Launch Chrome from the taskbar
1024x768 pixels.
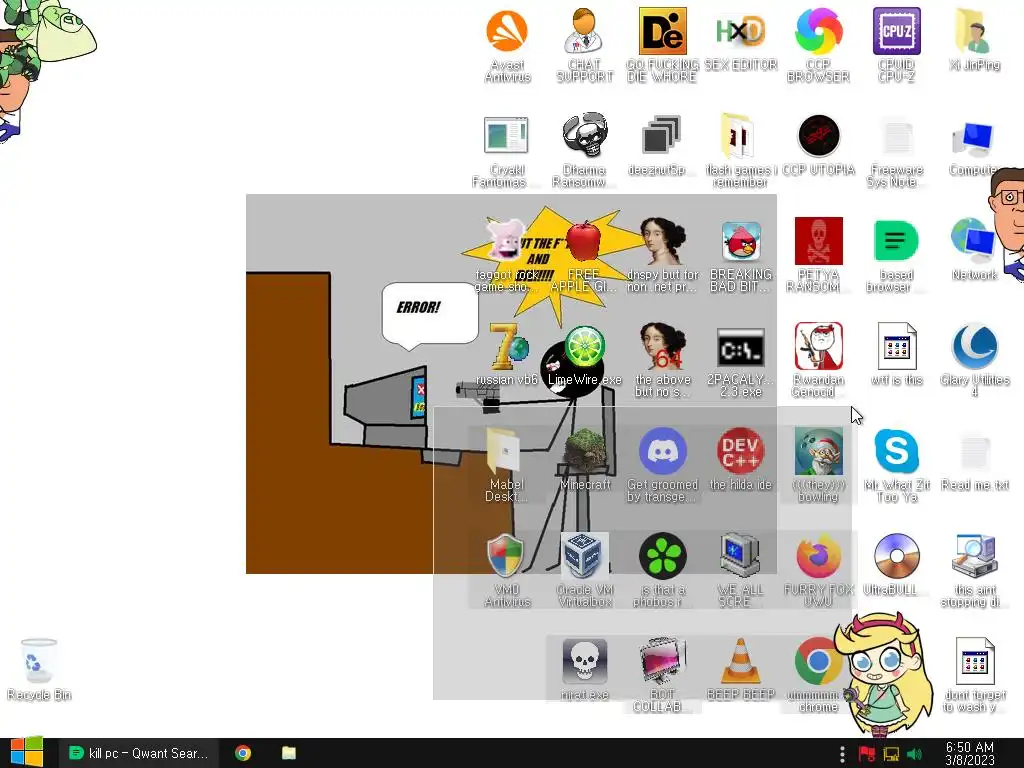(x=243, y=753)
